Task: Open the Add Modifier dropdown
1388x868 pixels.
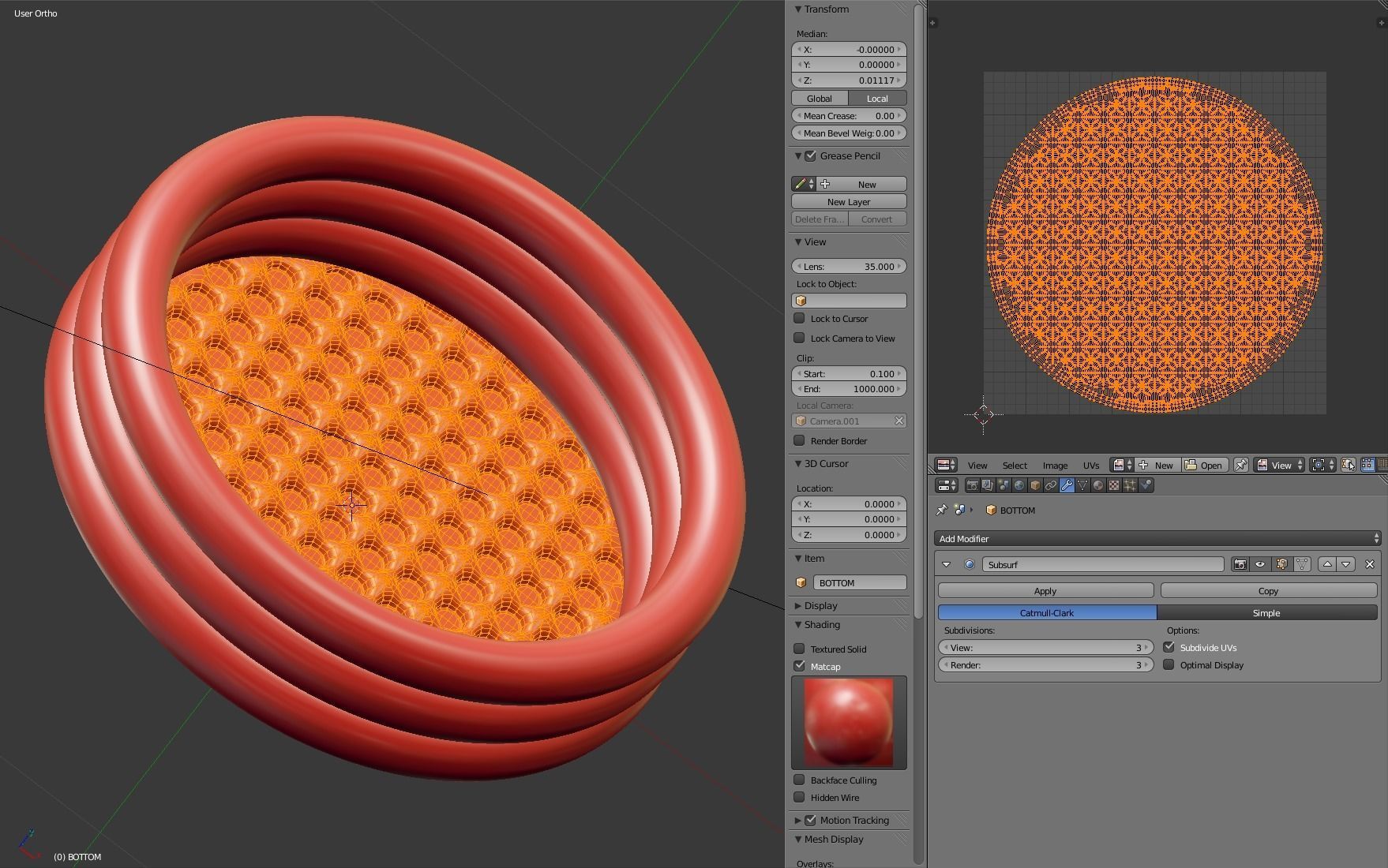Action: tap(1157, 538)
